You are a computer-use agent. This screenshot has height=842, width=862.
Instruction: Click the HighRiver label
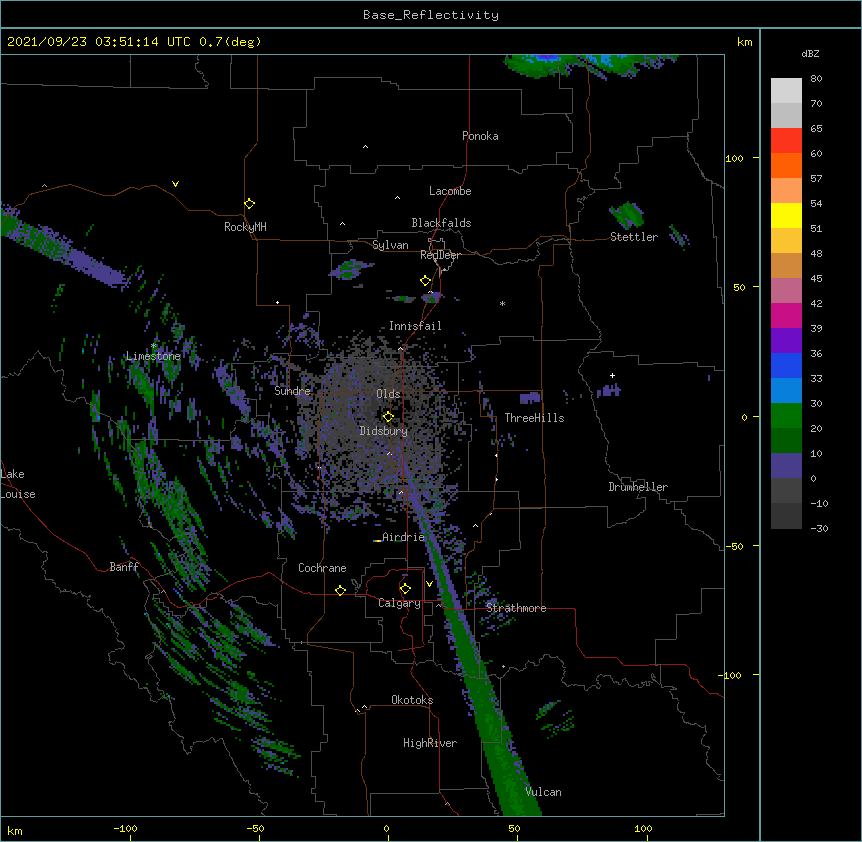click(x=430, y=743)
